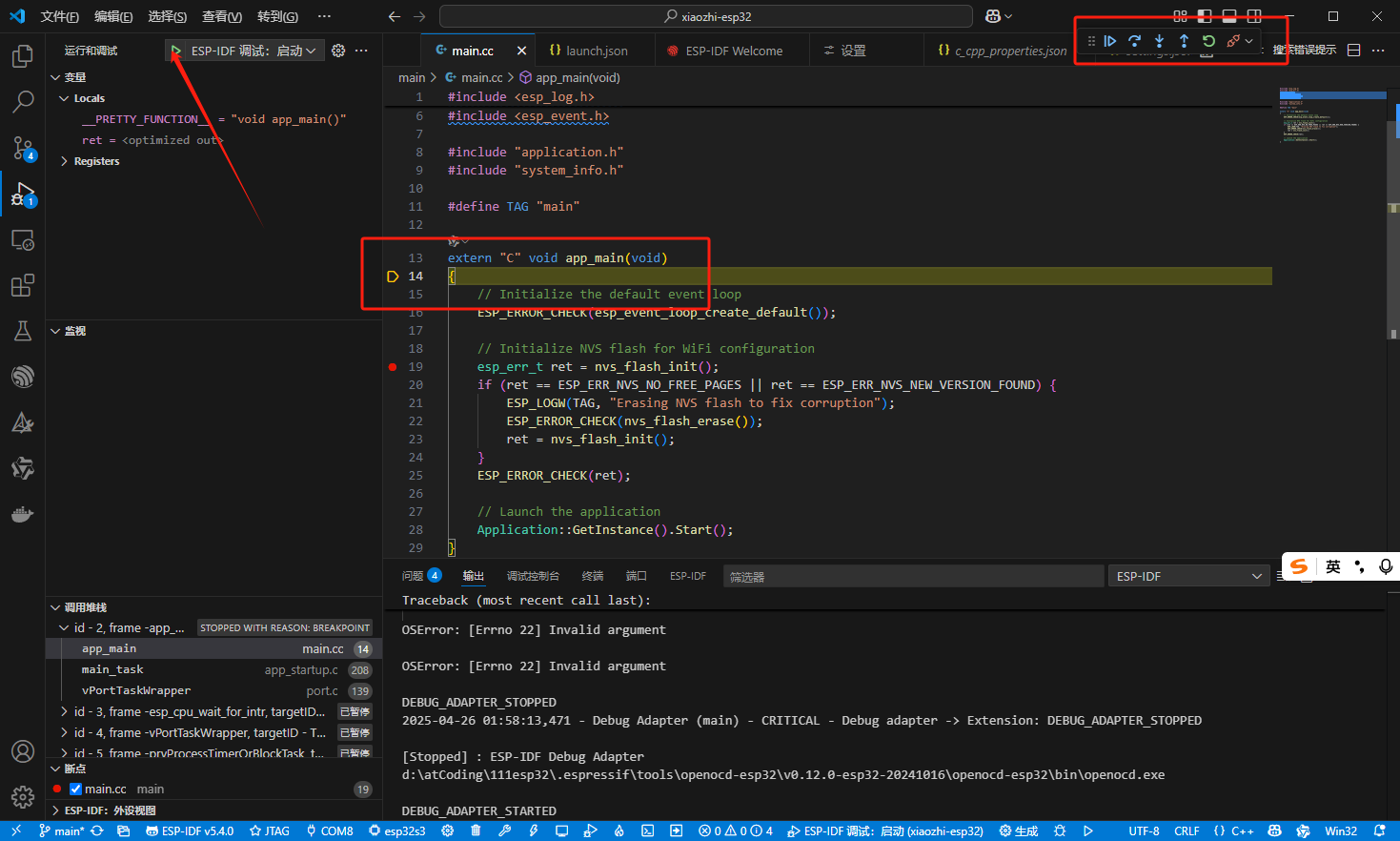
Task: Click the code minimap preview
Action: [x=1332, y=115]
